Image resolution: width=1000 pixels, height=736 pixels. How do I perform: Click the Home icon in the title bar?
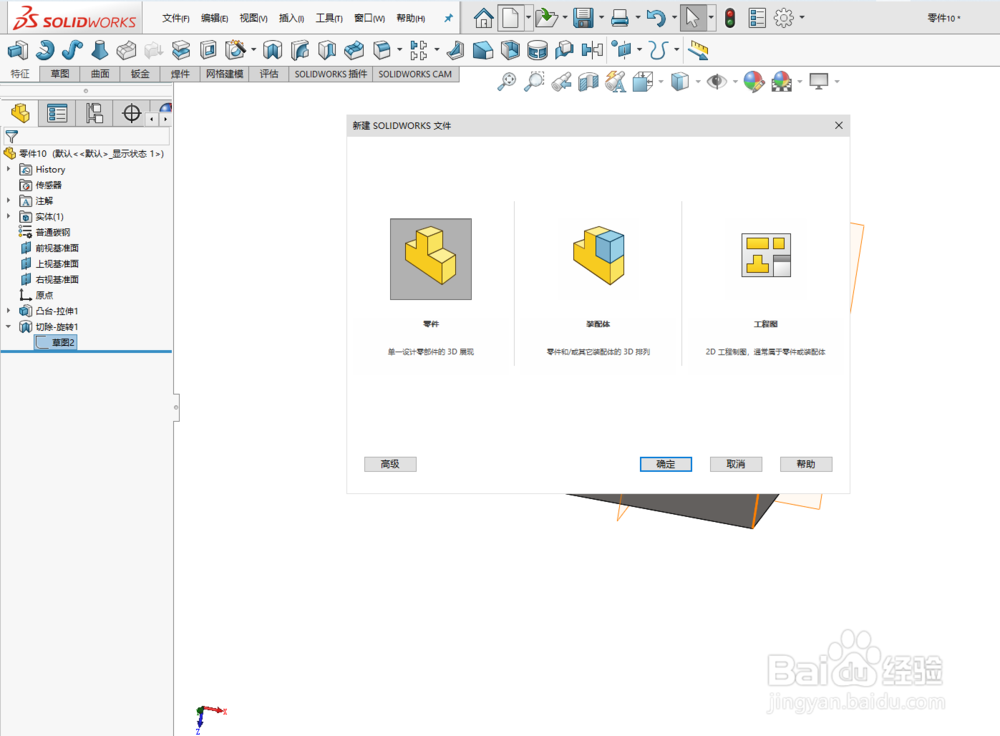tap(483, 18)
